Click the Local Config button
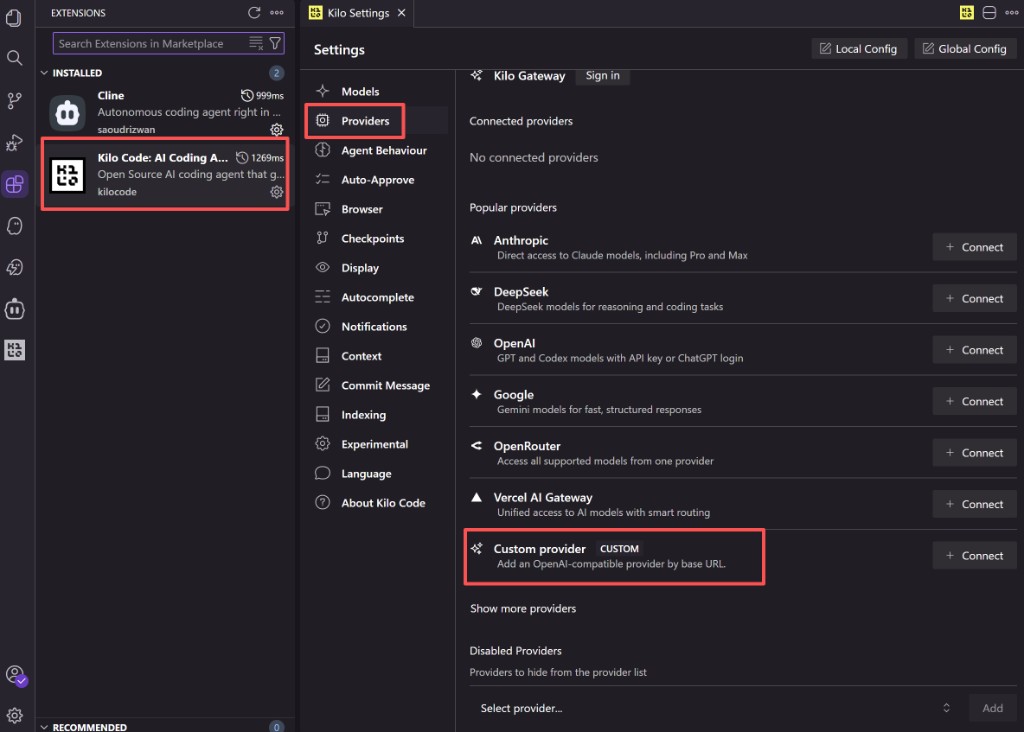The image size is (1024, 732). point(859,49)
